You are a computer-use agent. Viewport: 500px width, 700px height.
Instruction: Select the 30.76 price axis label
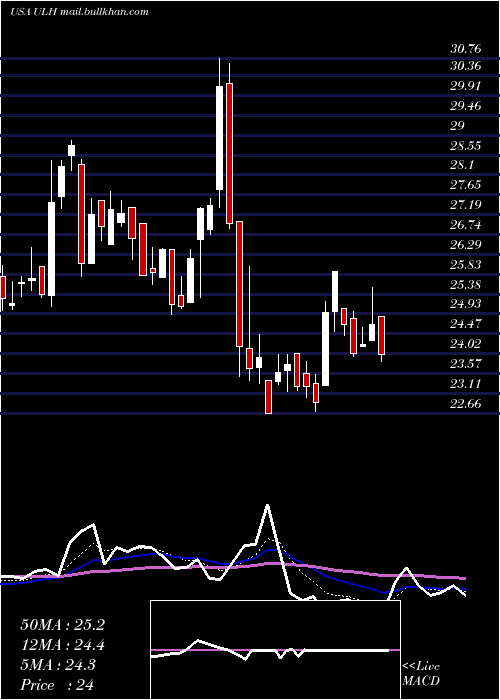click(466, 48)
